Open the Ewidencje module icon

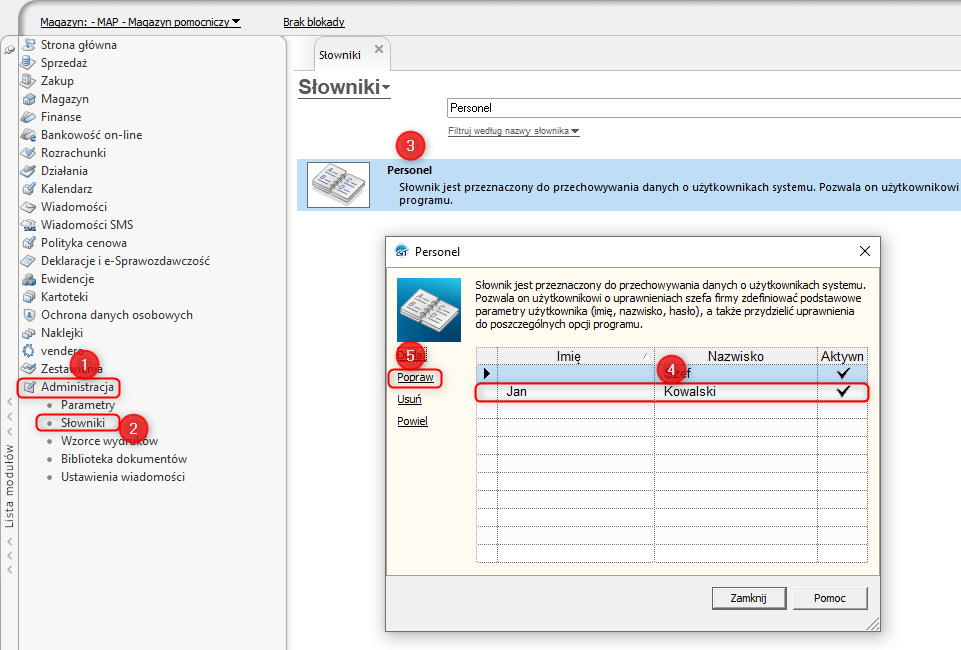point(29,279)
